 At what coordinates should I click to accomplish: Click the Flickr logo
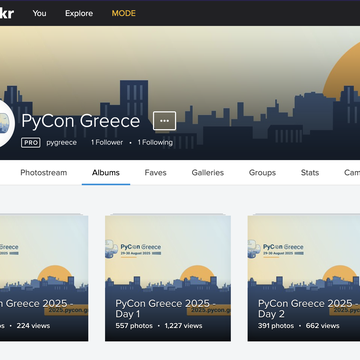tap(7, 13)
